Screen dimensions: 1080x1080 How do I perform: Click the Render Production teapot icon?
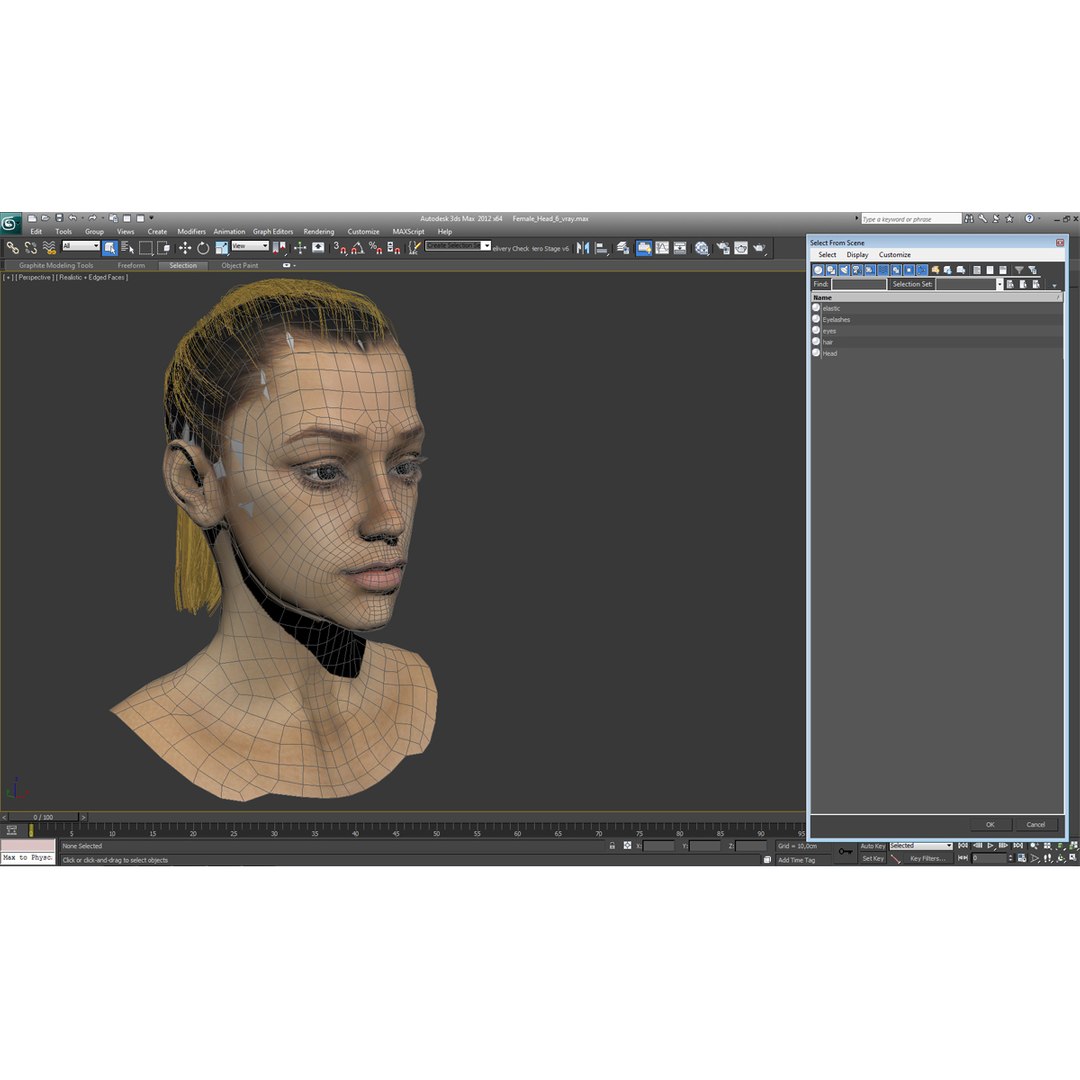coord(759,248)
